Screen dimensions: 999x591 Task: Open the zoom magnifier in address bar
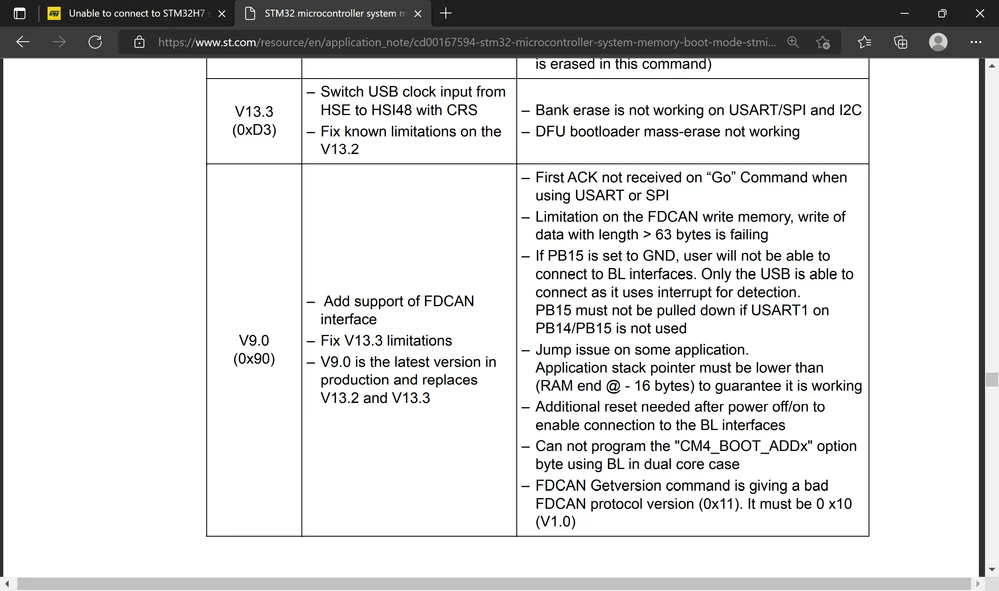[x=793, y=42]
